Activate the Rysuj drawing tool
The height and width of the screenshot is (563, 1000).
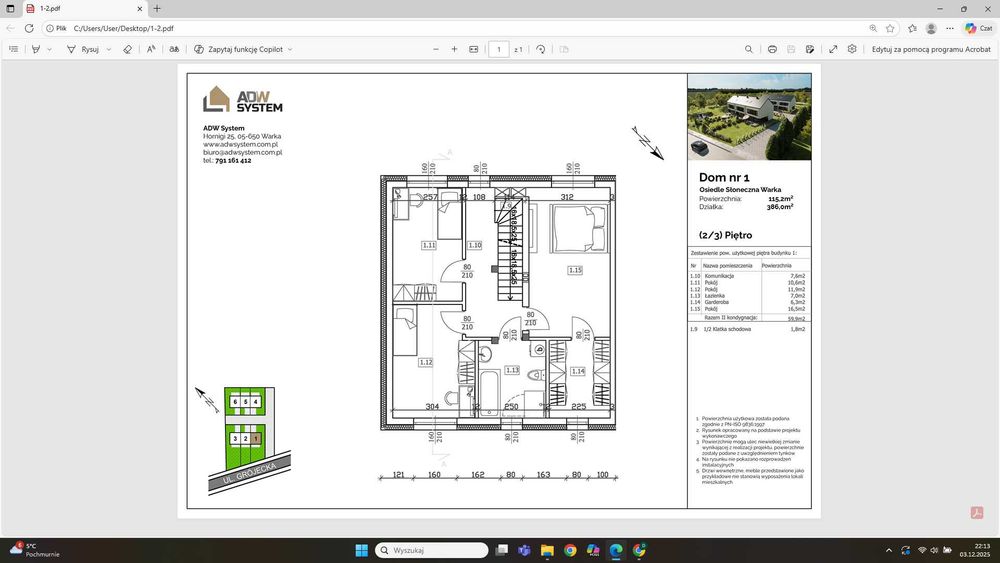click(84, 49)
